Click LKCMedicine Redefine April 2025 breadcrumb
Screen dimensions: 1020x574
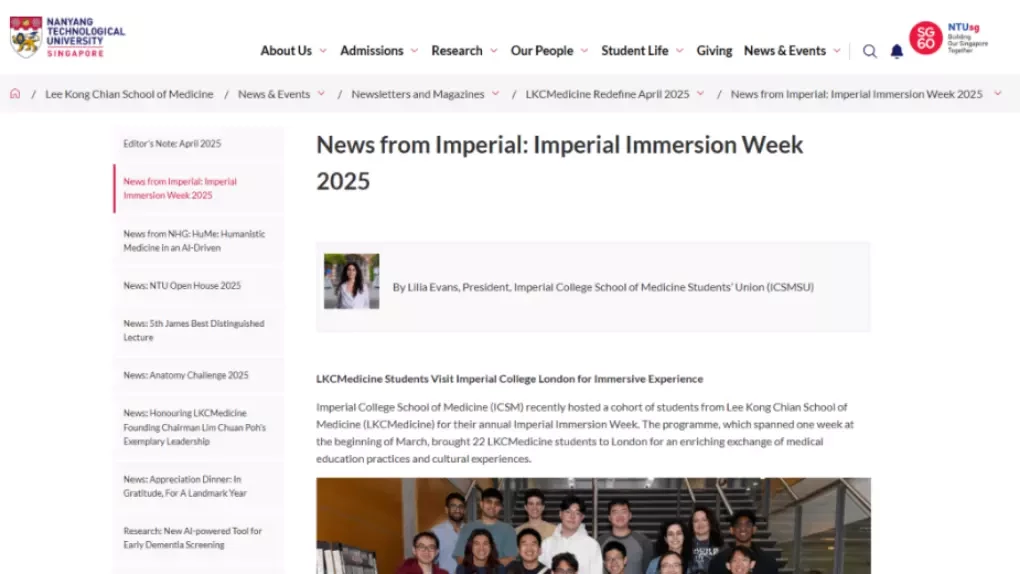(x=607, y=94)
